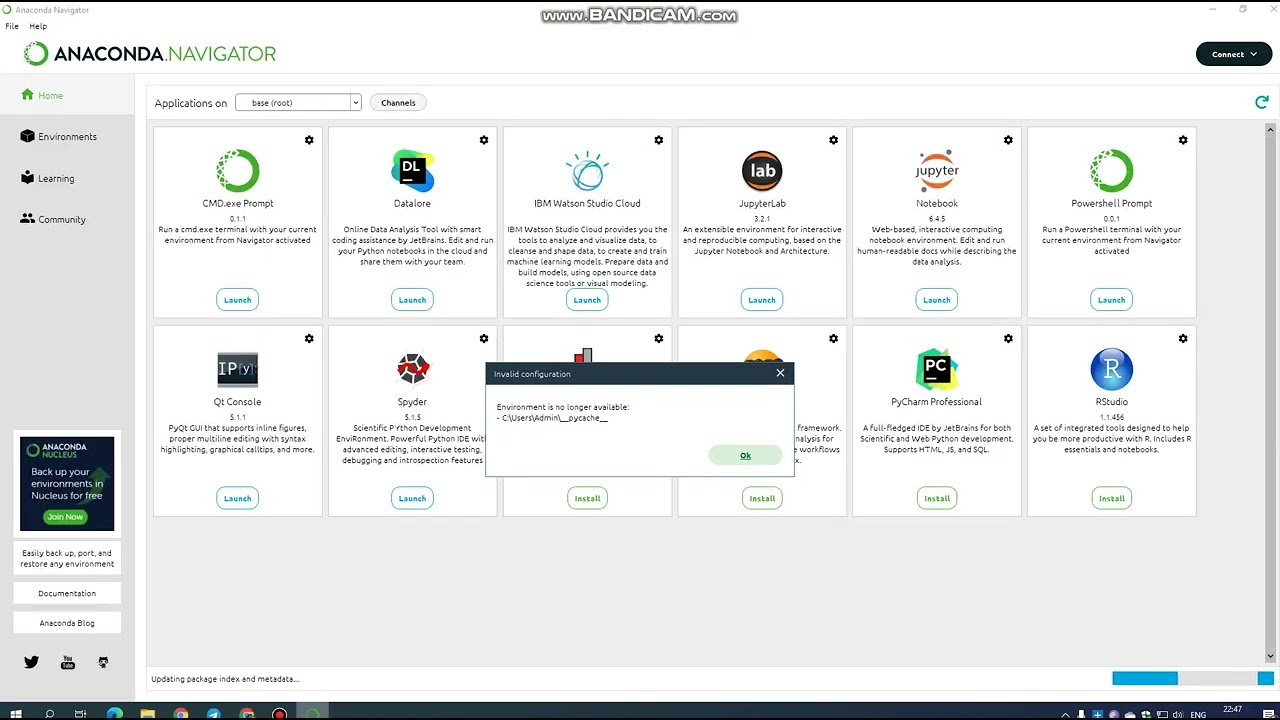Click the Qt Console application icon
The width and height of the screenshot is (1280, 720).
238,369
